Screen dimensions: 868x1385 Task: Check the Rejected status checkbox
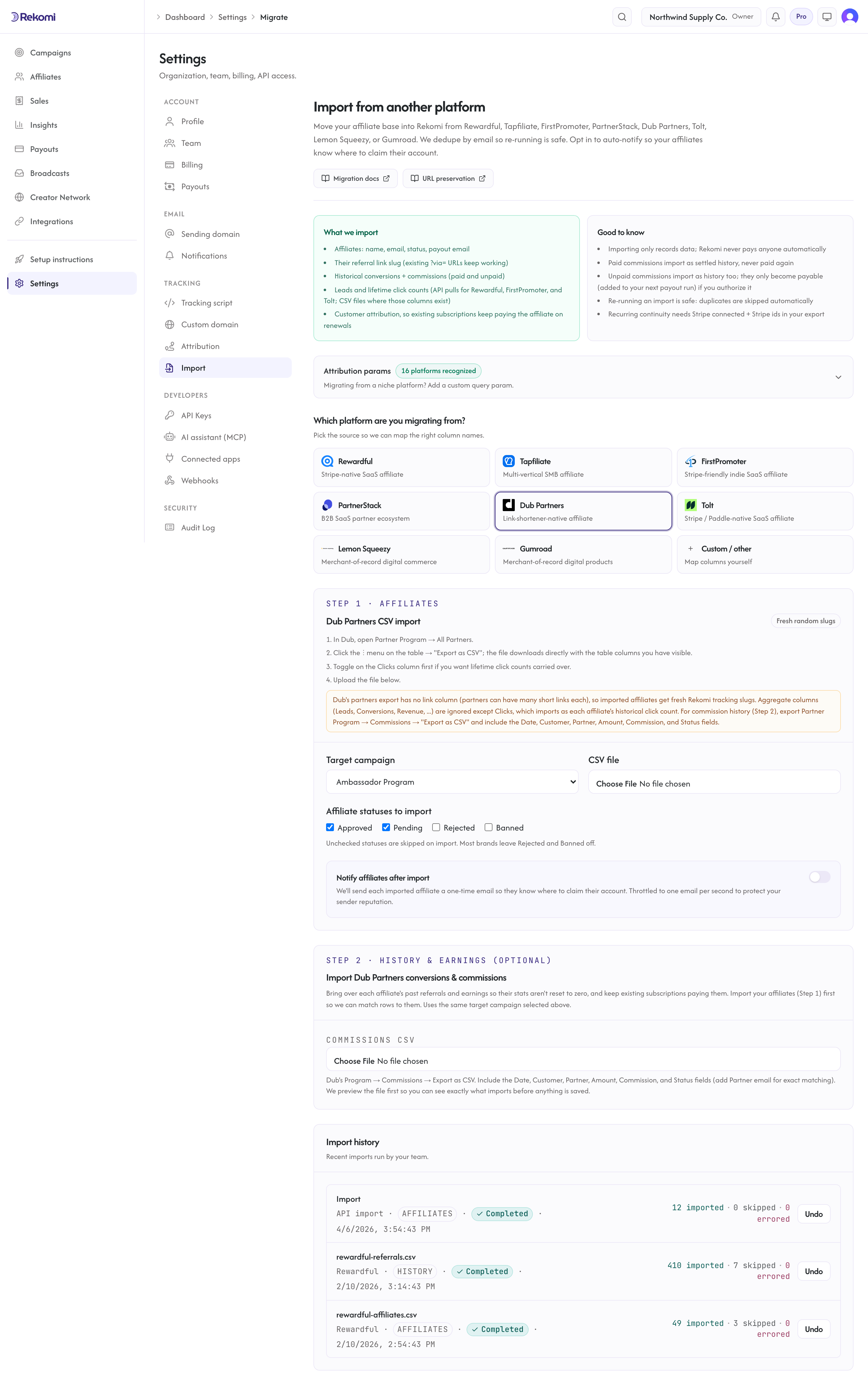pos(436,827)
